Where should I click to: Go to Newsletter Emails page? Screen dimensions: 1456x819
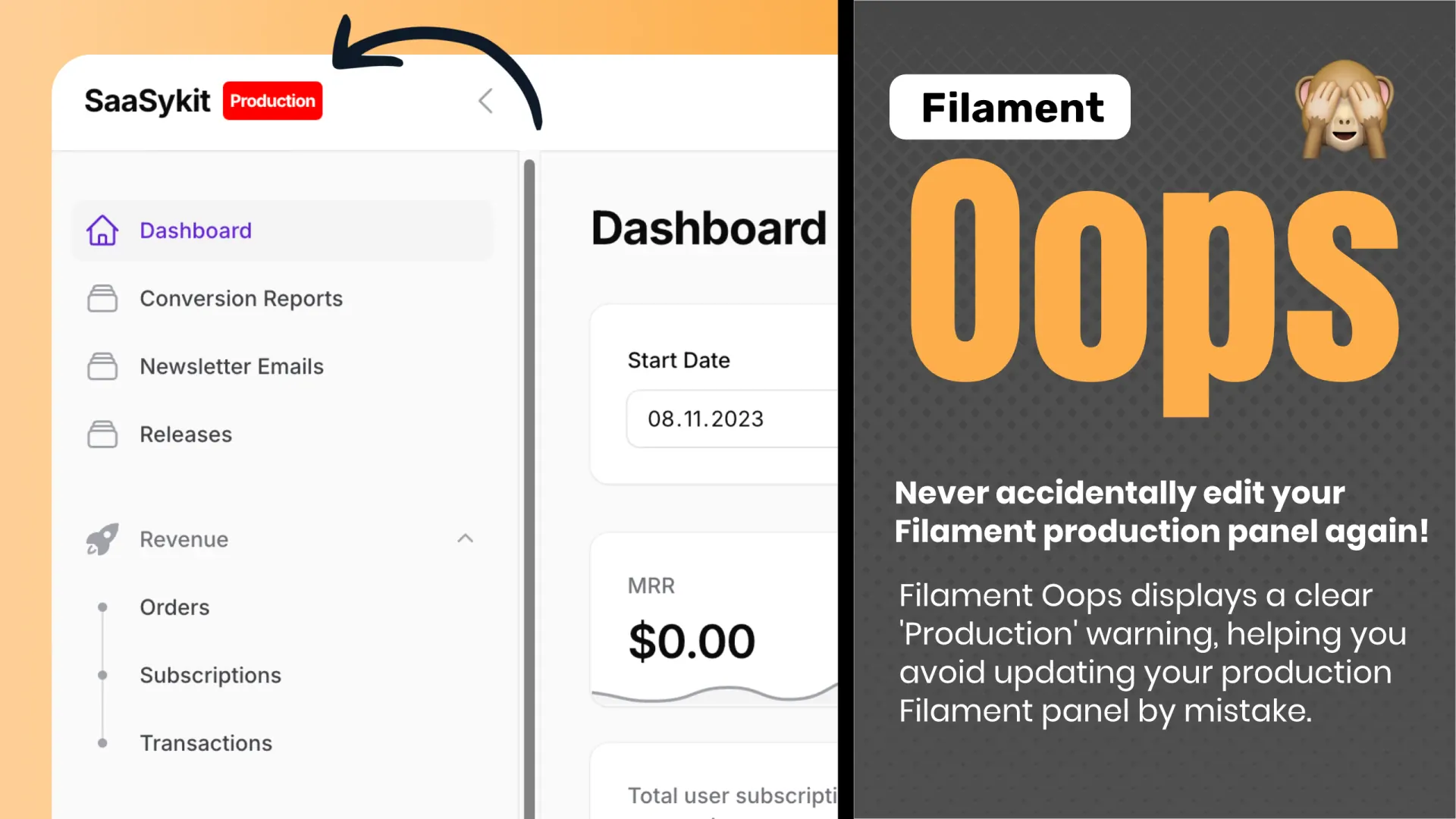tap(231, 366)
